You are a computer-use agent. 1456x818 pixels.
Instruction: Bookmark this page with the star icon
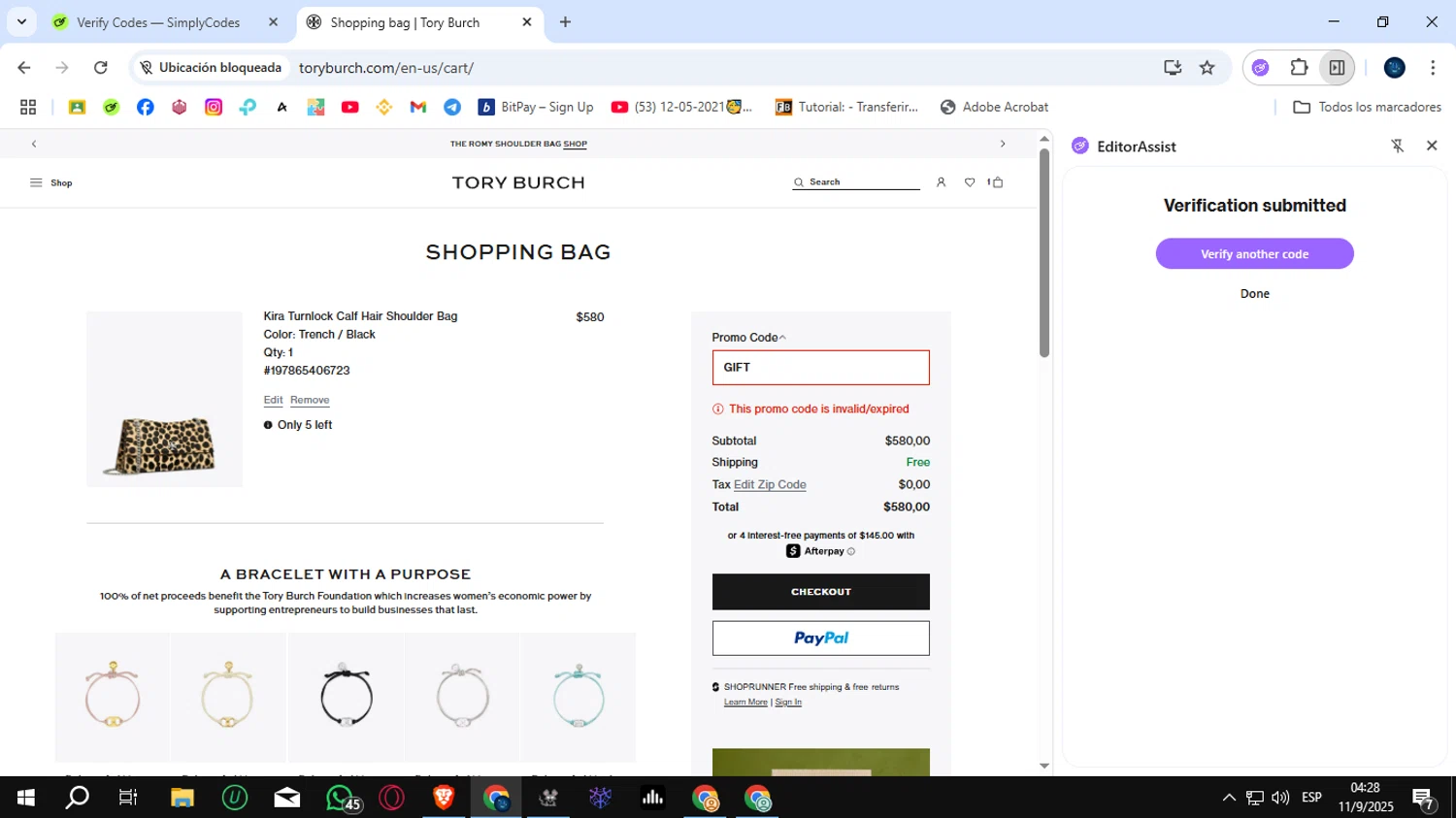(1207, 68)
